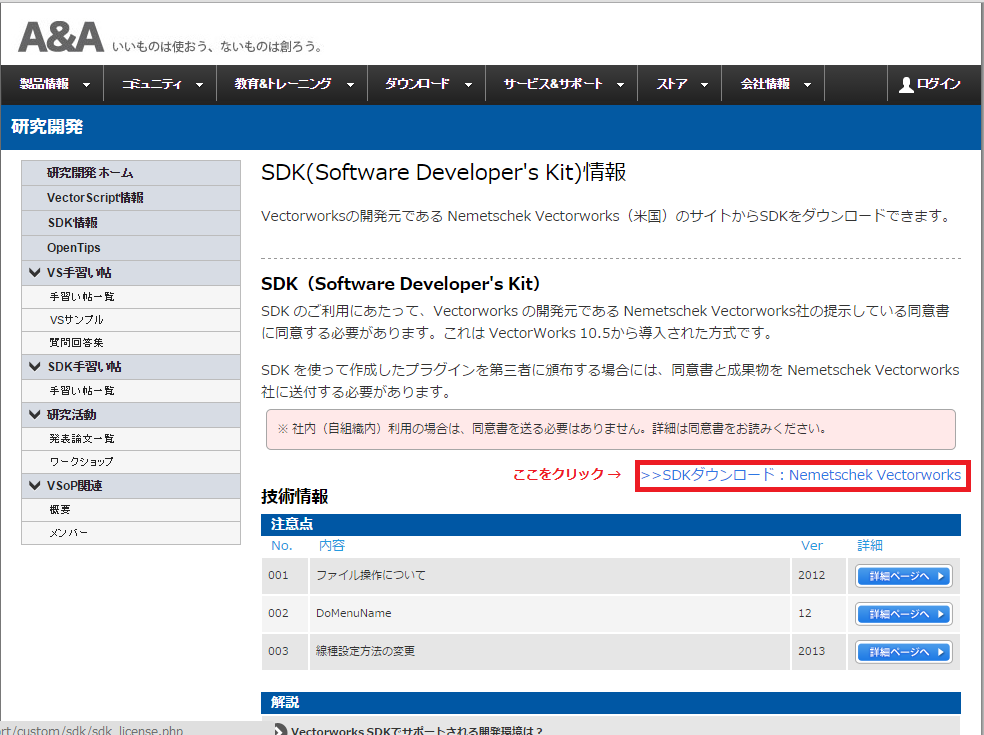Click the No. column header
984x735 pixels.
click(282, 545)
